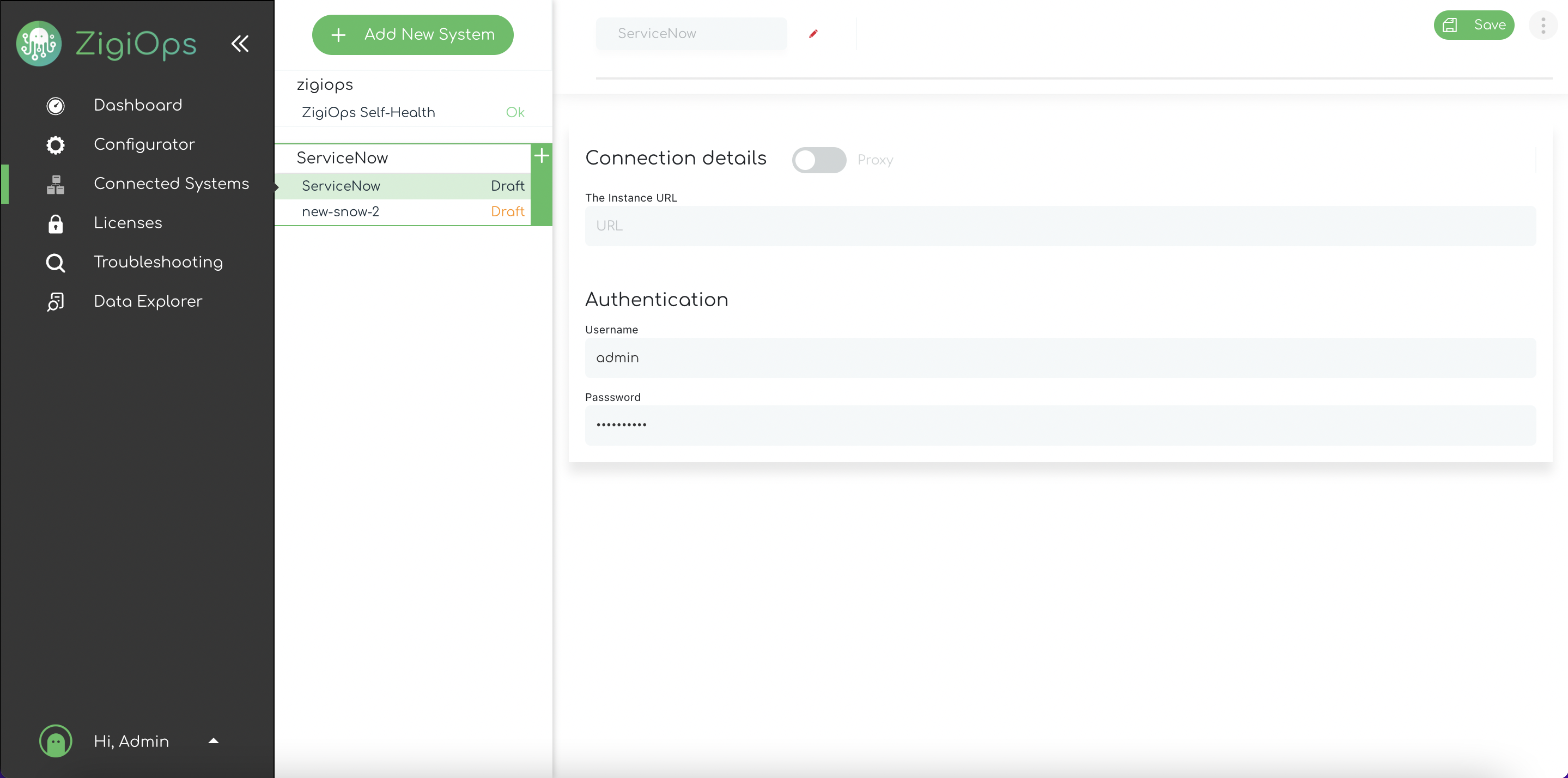Save the ServiceNow configuration
Image resolution: width=1568 pixels, height=778 pixels.
coord(1475,25)
